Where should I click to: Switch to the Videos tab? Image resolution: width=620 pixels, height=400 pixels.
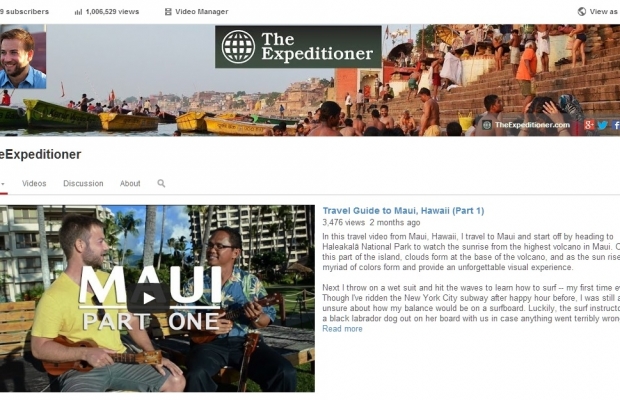(34, 183)
